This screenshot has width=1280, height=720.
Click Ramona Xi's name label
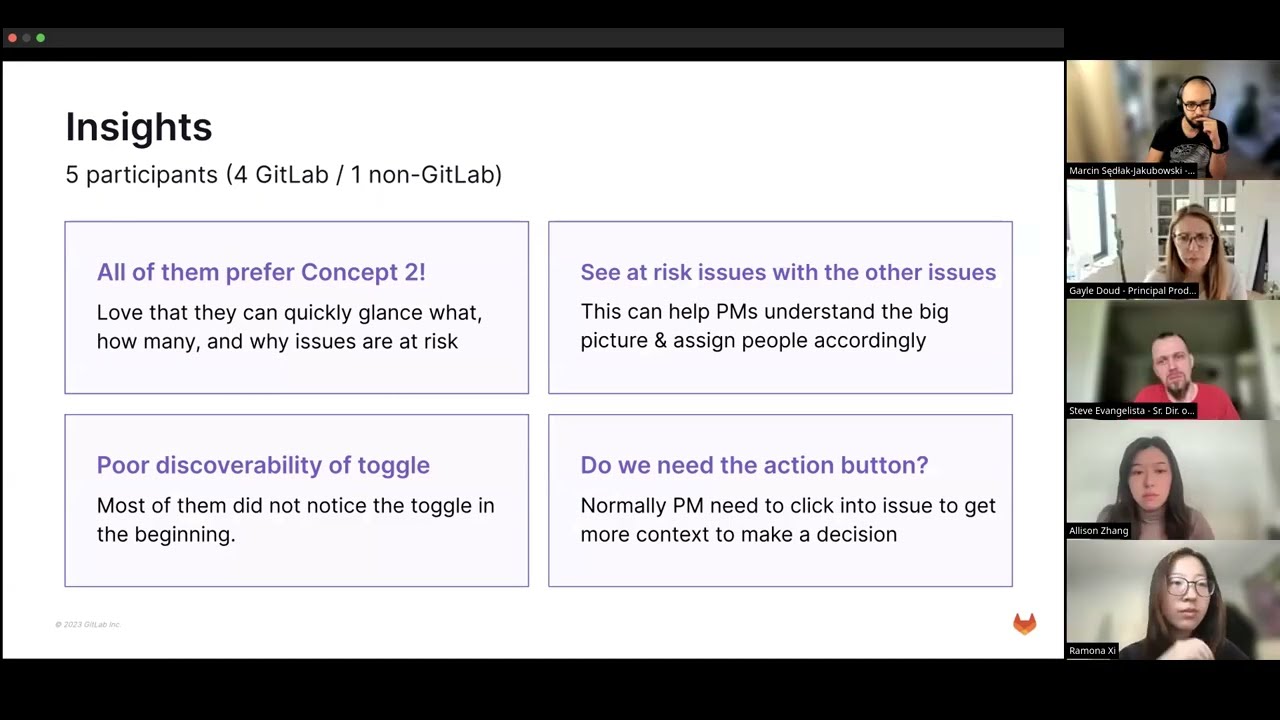point(1092,650)
